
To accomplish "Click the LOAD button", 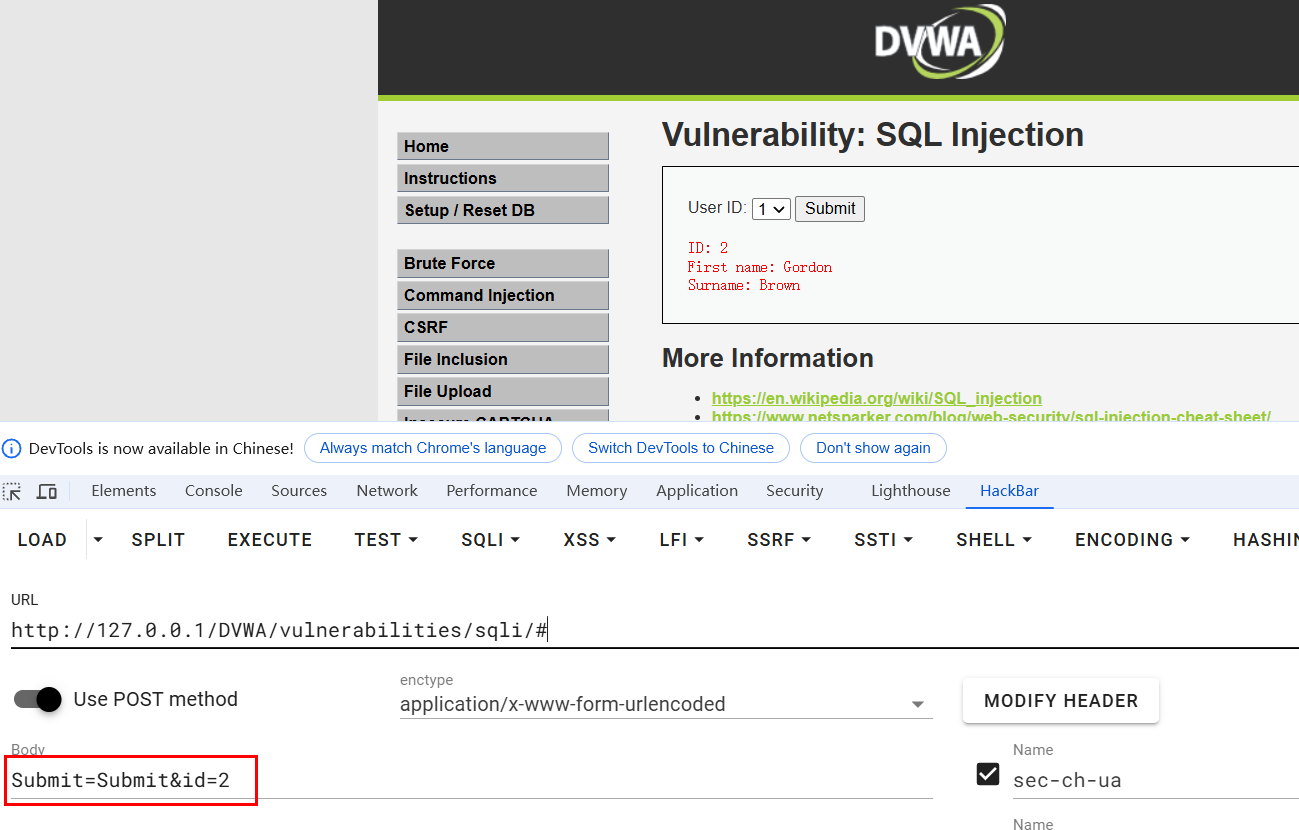I will coord(42,540).
